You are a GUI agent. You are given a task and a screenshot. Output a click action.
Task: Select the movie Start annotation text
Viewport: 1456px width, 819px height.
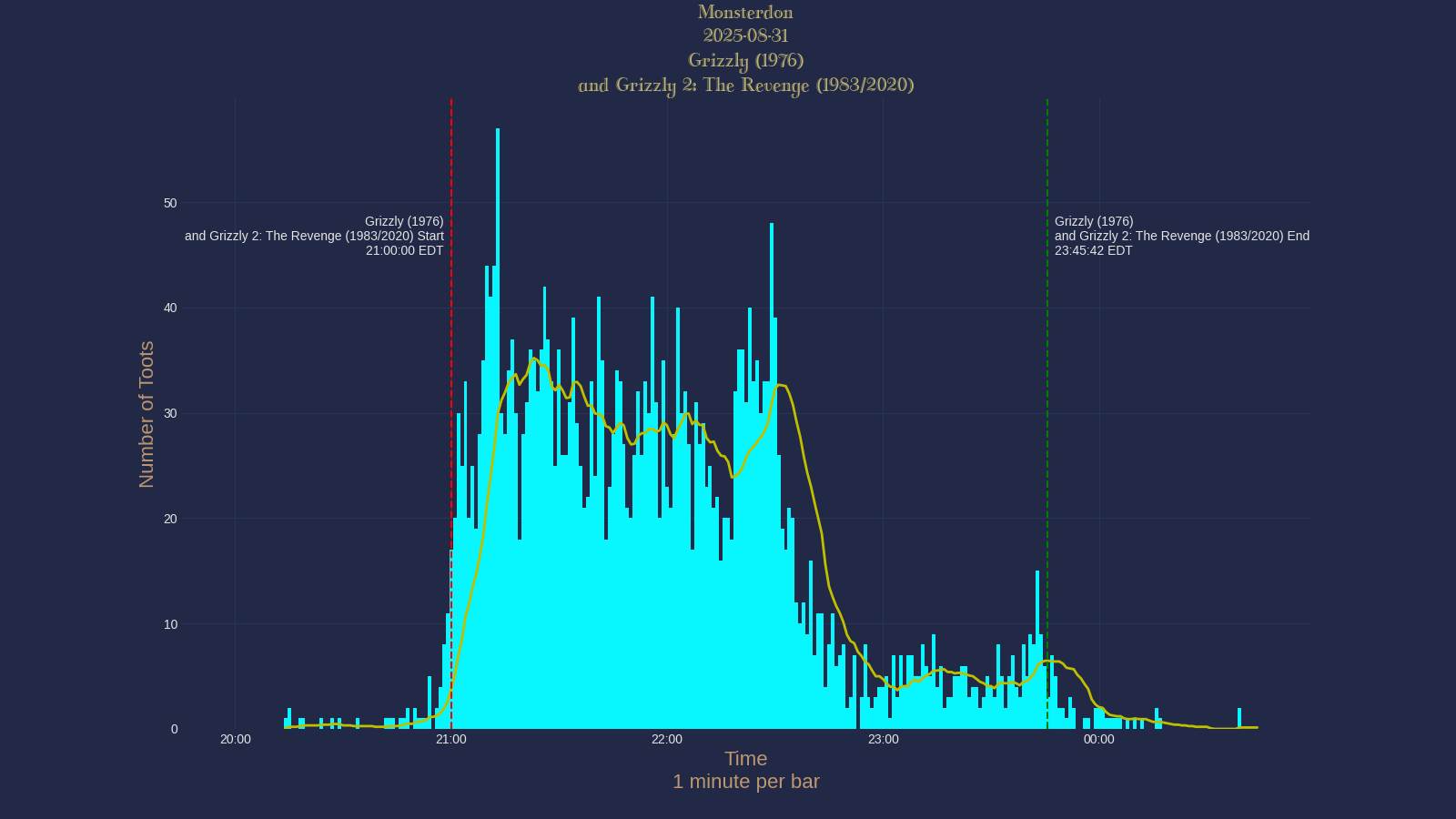pyautogui.click(x=314, y=235)
